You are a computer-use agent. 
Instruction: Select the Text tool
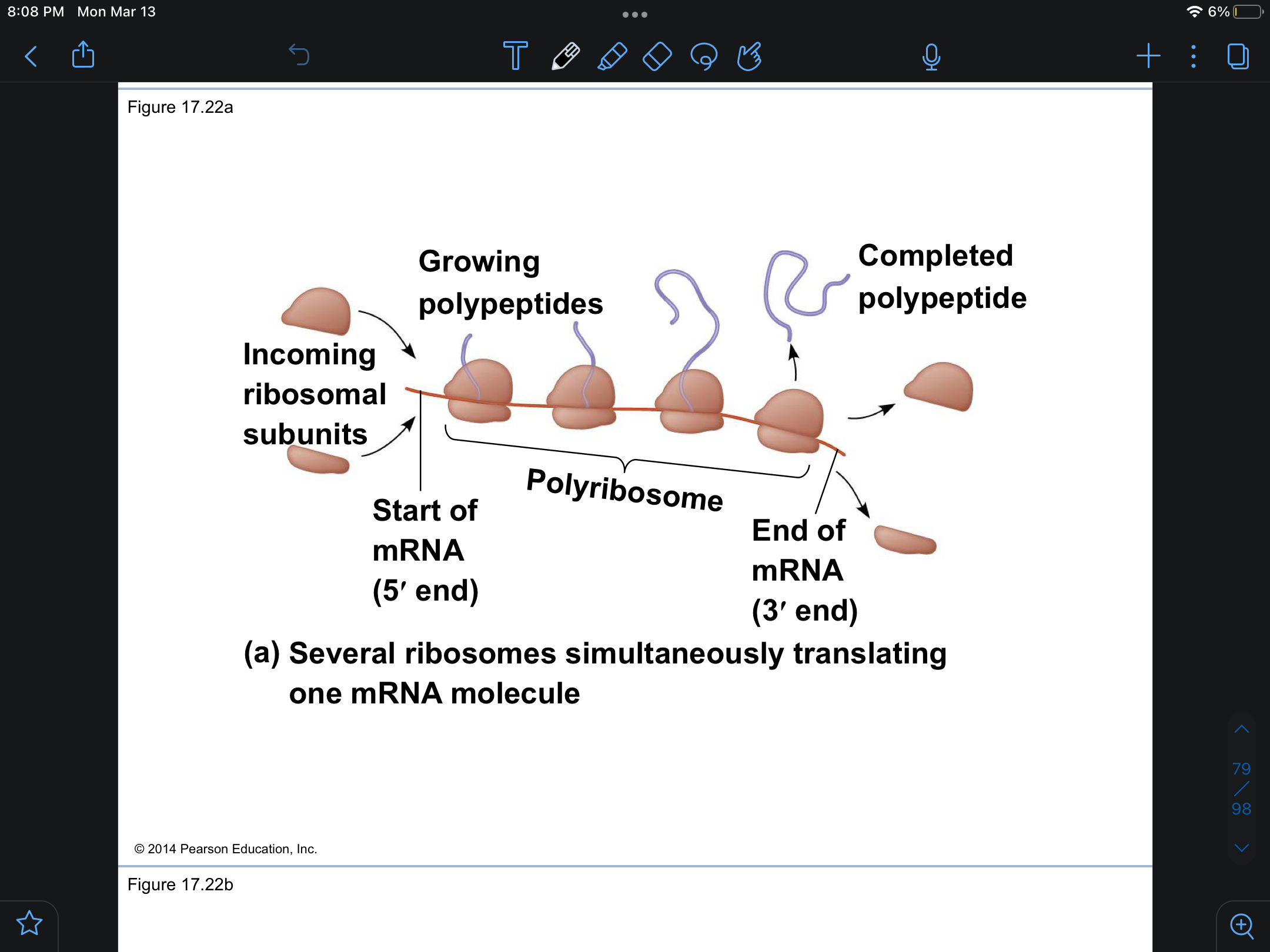pyautogui.click(x=516, y=56)
